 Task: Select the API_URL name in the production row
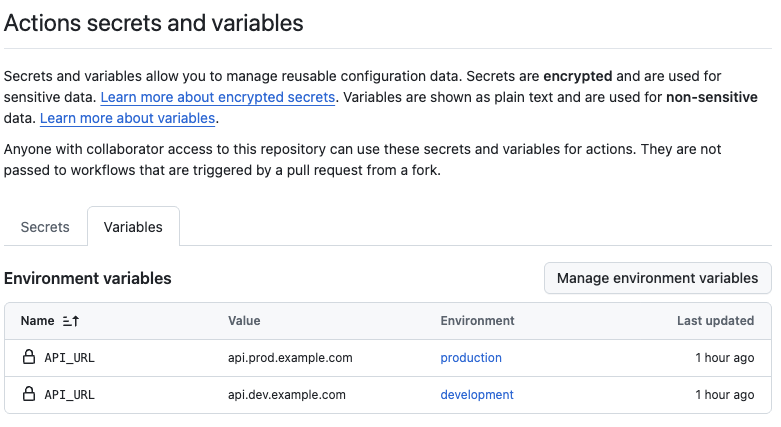point(69,358)
